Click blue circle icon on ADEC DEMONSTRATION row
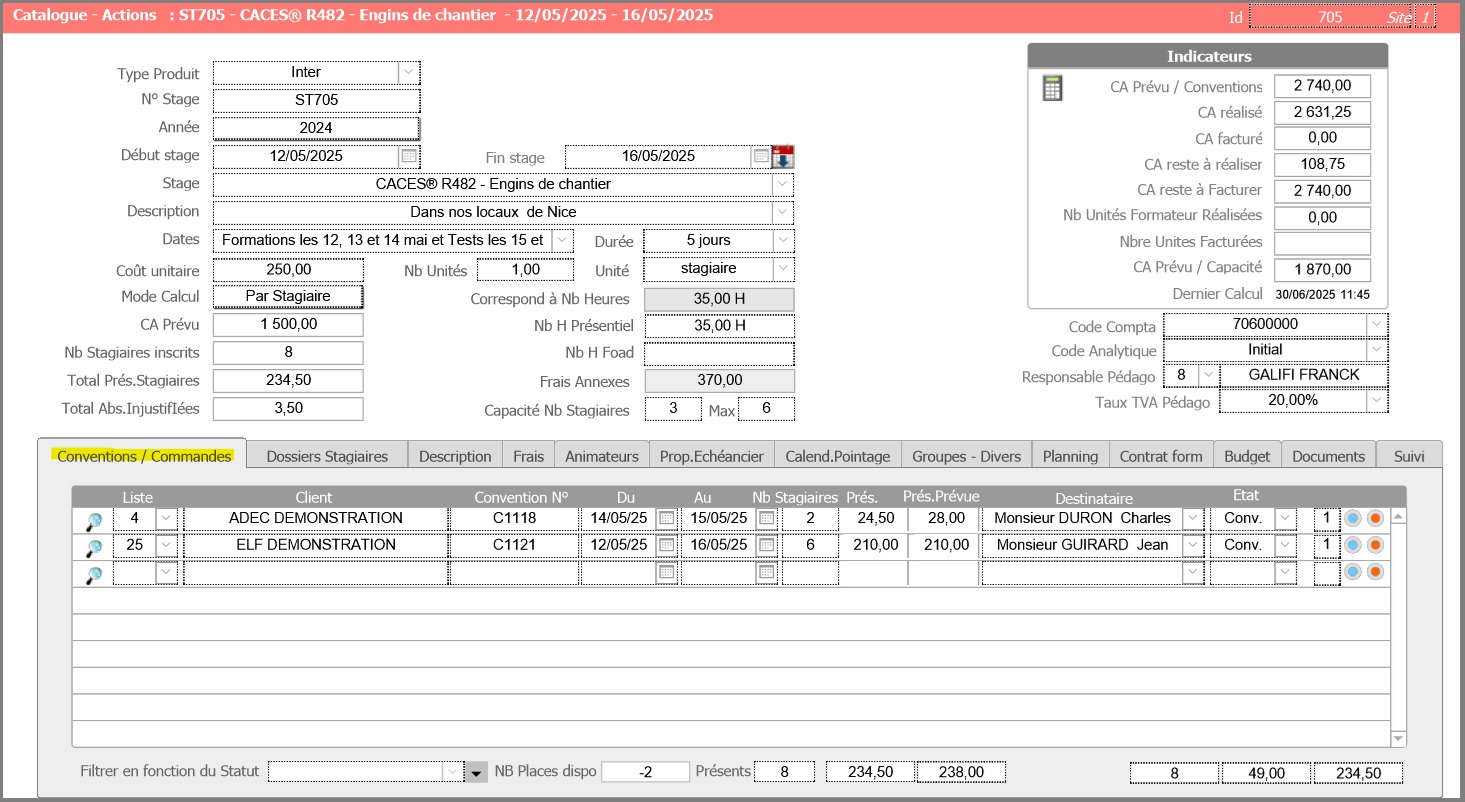1465x802 pixels. 1353,518
